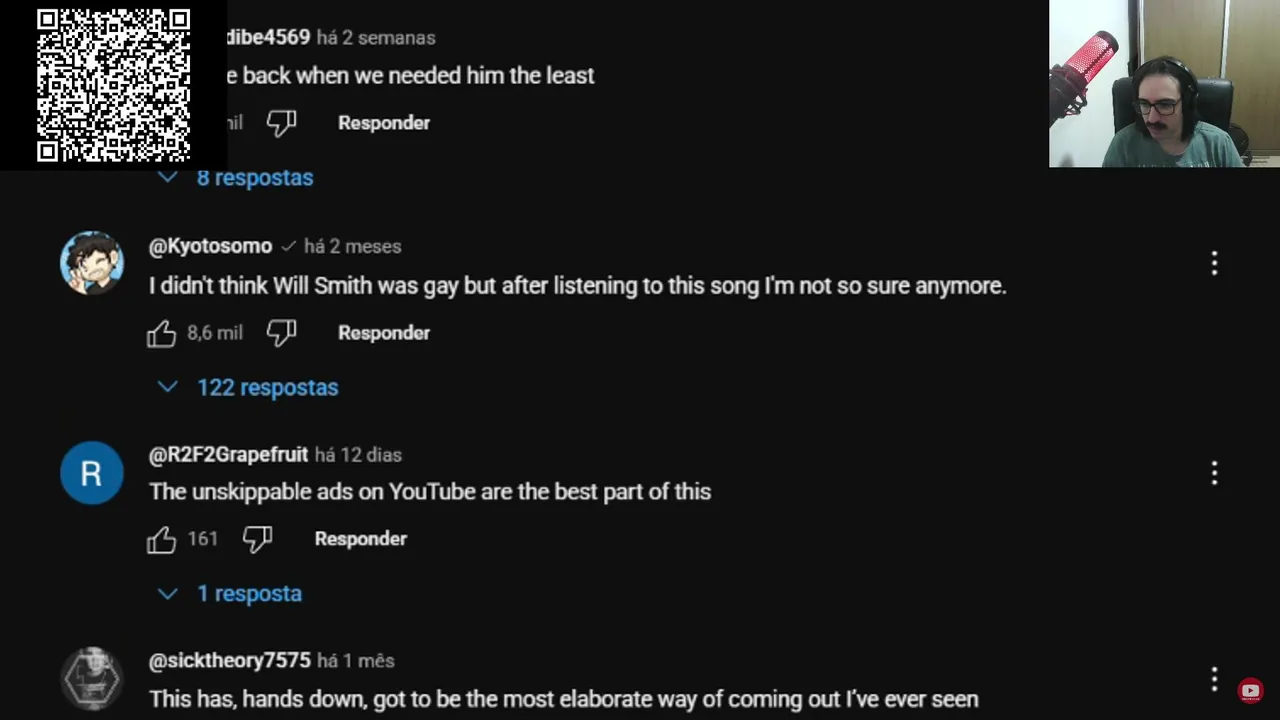Click the Kyotosomo profile avatar

92,264
